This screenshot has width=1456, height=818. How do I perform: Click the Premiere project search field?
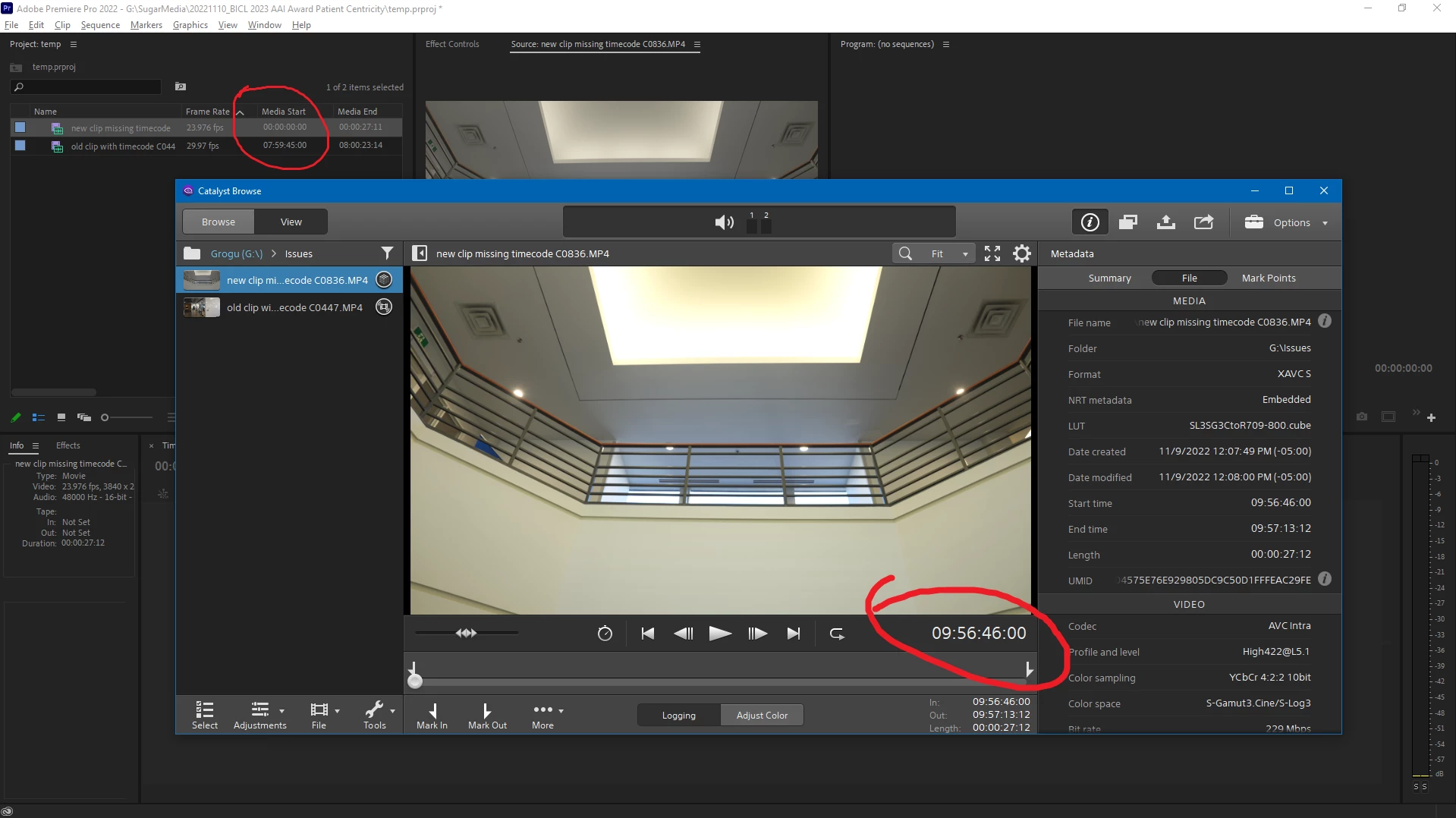(x=86, y=87)
